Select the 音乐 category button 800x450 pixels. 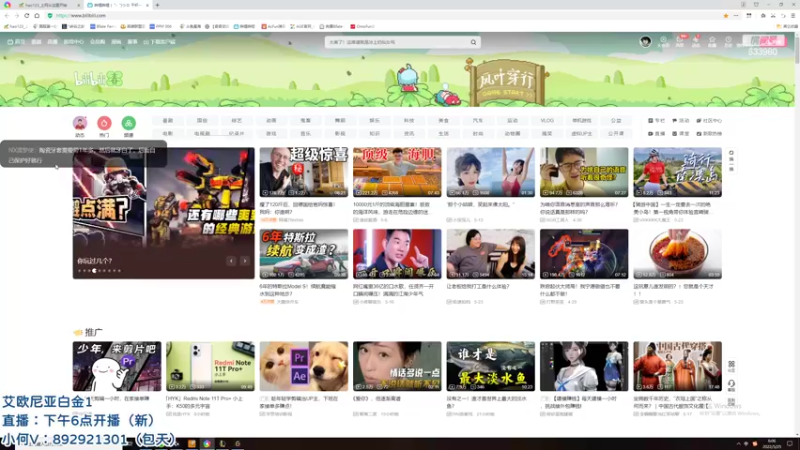306,134
